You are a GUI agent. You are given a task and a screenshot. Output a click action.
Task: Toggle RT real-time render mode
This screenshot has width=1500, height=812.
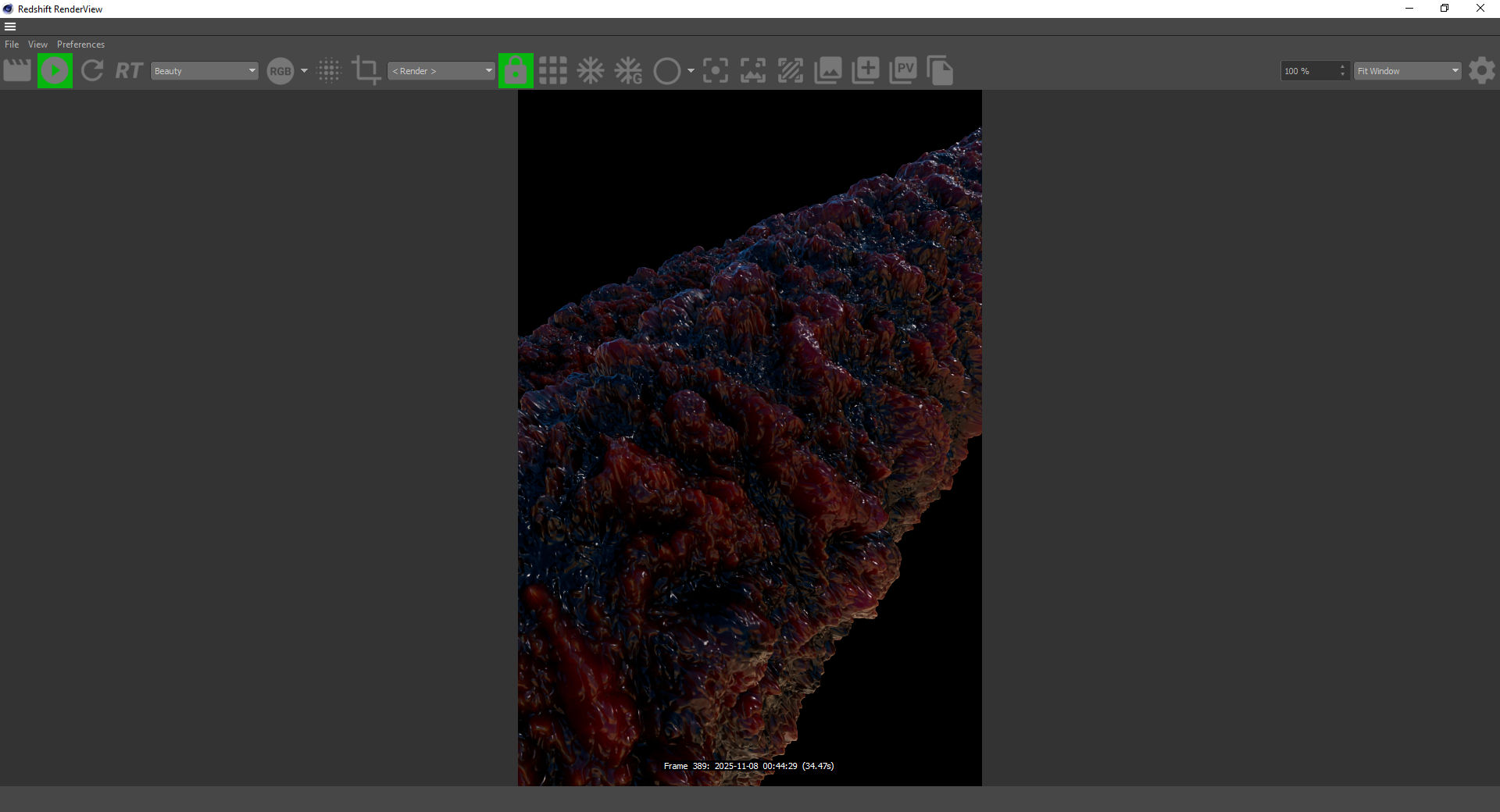coord(129,71)
